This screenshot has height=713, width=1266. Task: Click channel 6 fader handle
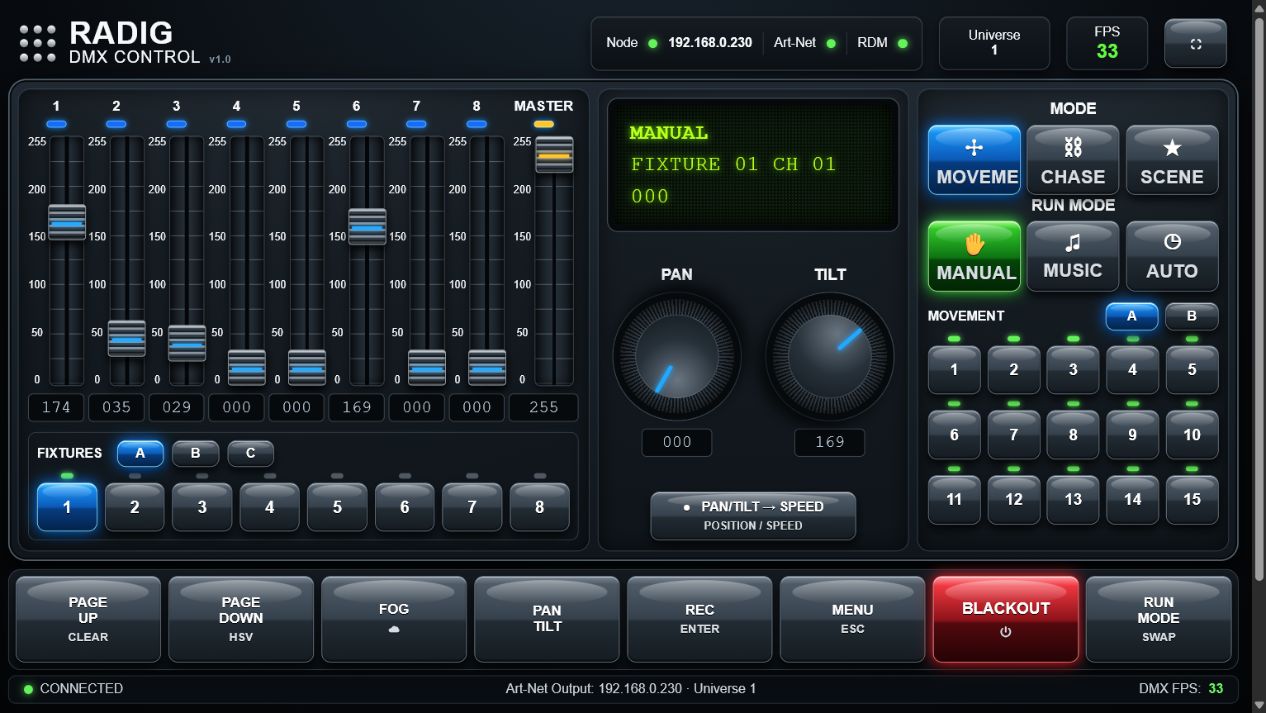(367, 227)
